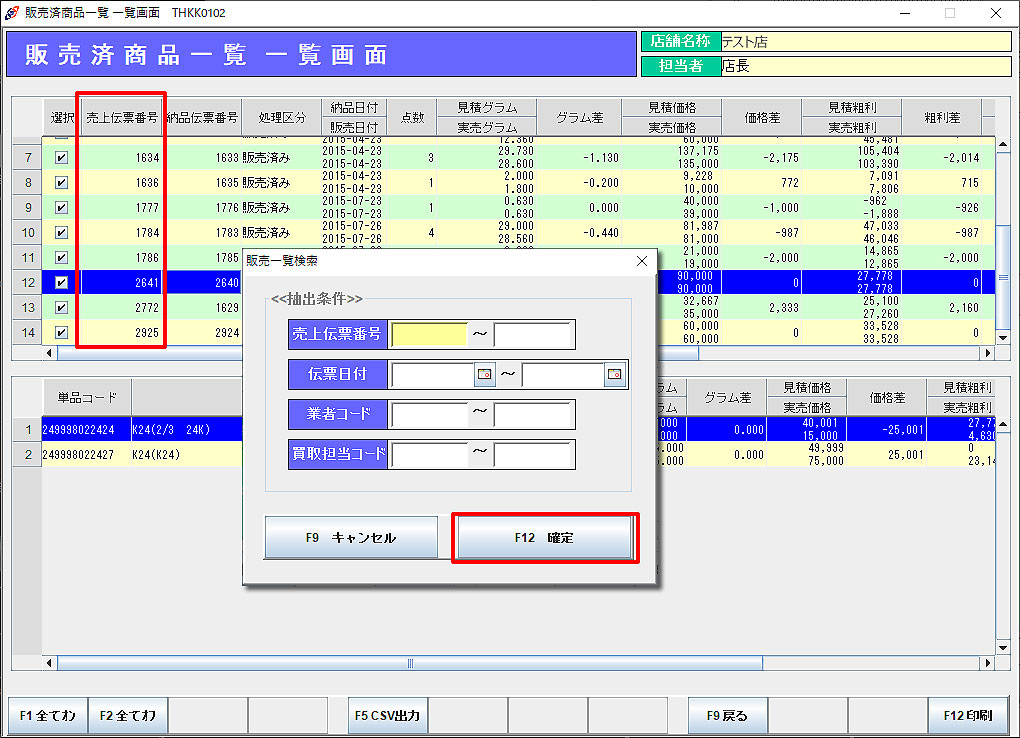
Task: Uncheck the checkbox in row 7
Action: pos(61,158)
